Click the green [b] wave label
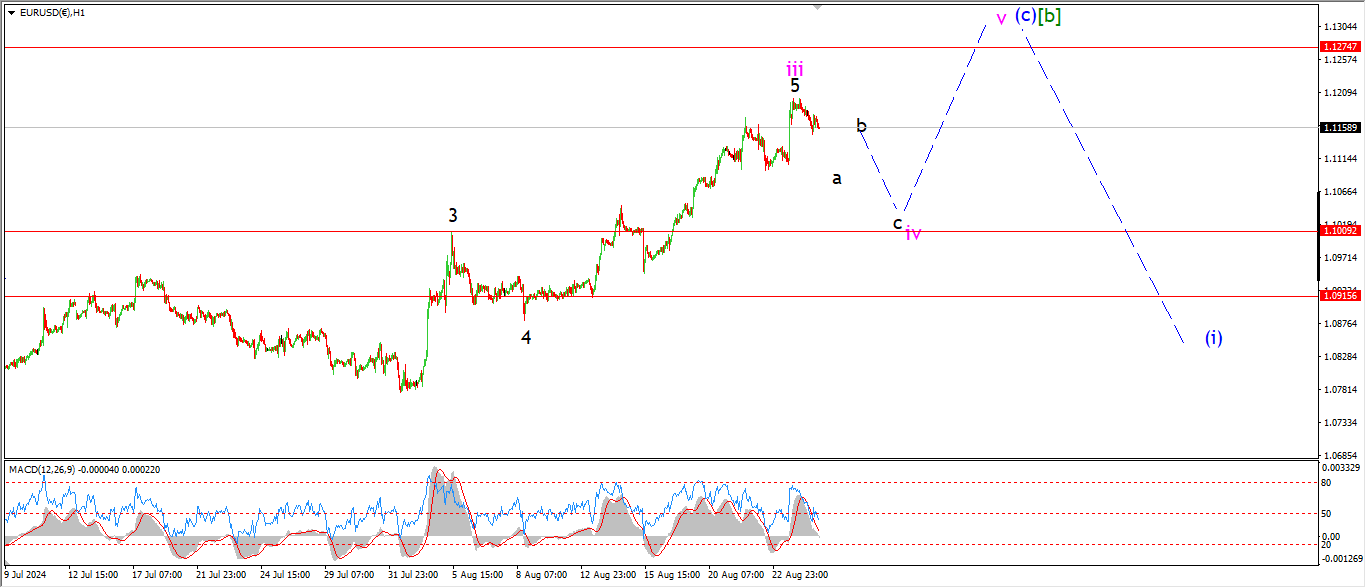 click(x=1049, y=16)
